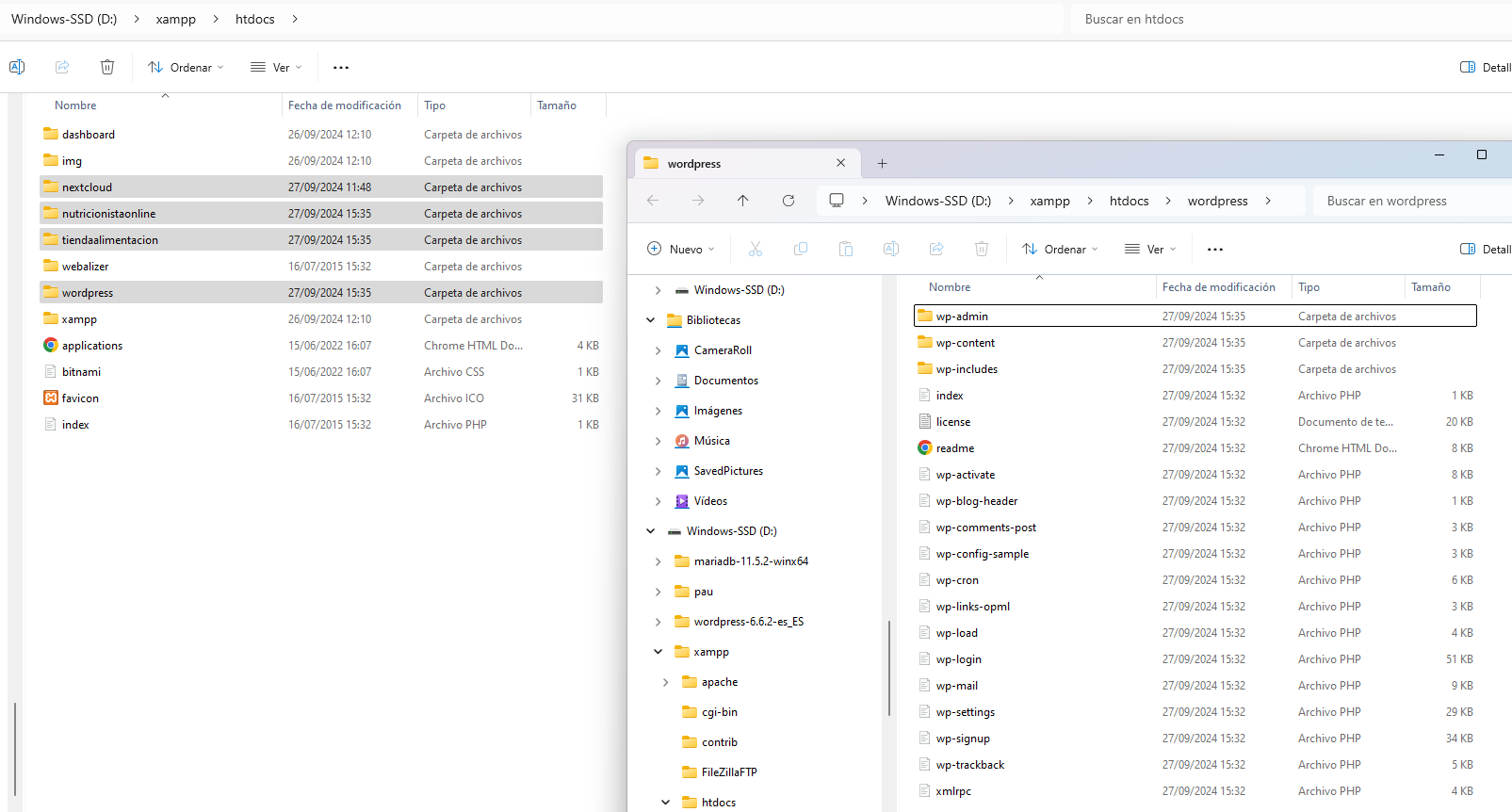
Task: Open the Nuevo dropdown menu
Action: (x=681, y=250)
